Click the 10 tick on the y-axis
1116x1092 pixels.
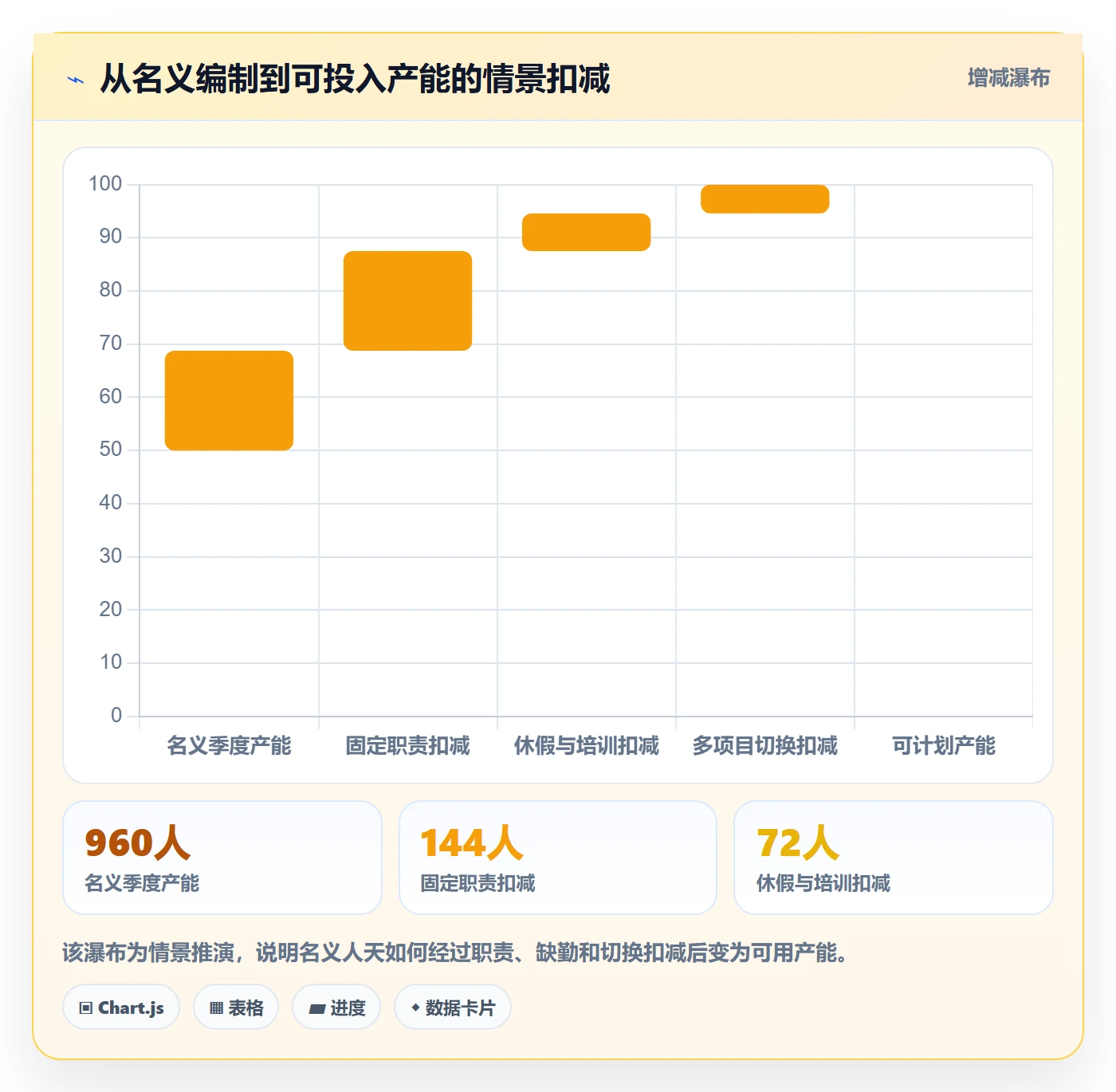[111, 662]
